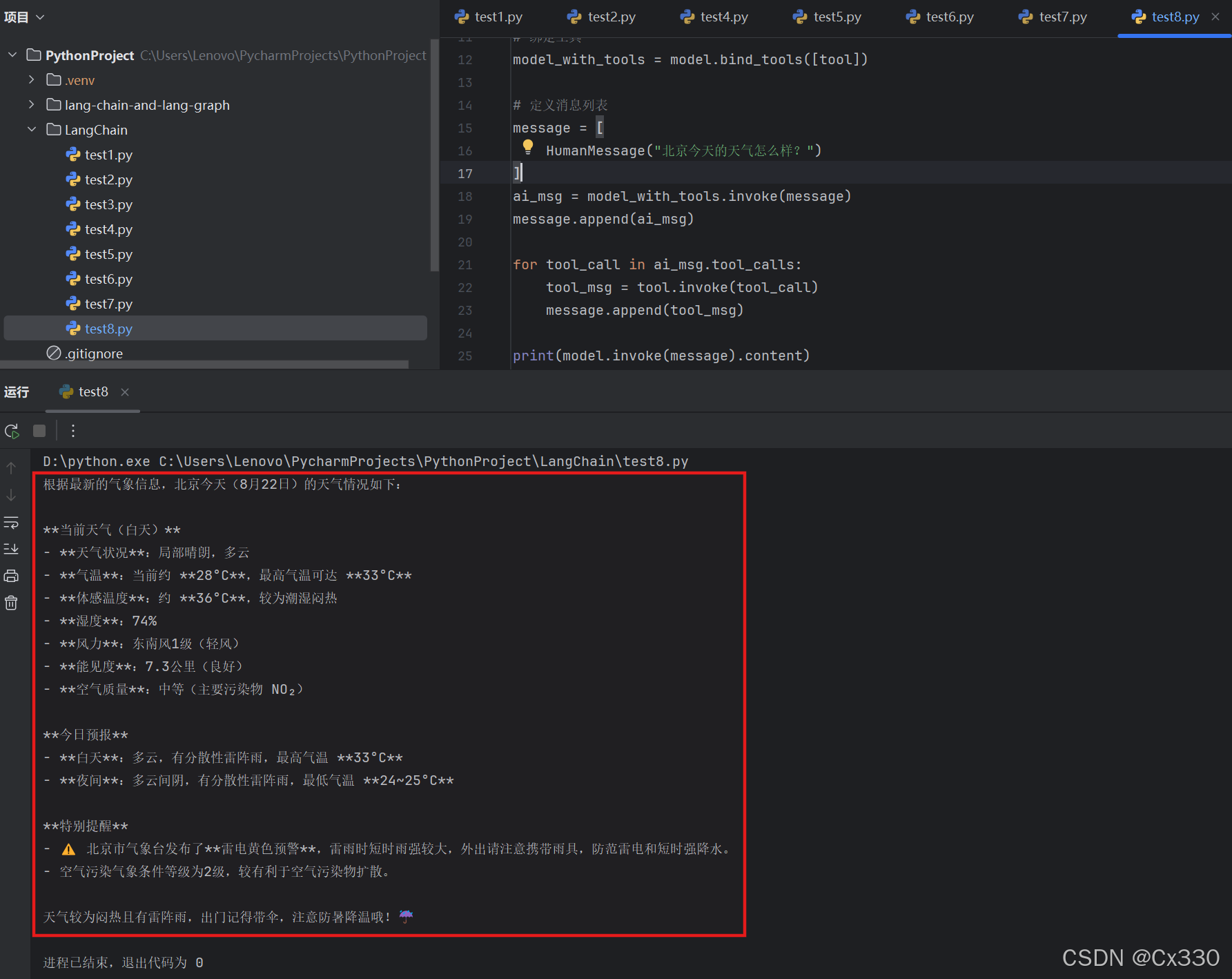Print the console output
The height and width of the screenshot is (979, 1232).
11,576
